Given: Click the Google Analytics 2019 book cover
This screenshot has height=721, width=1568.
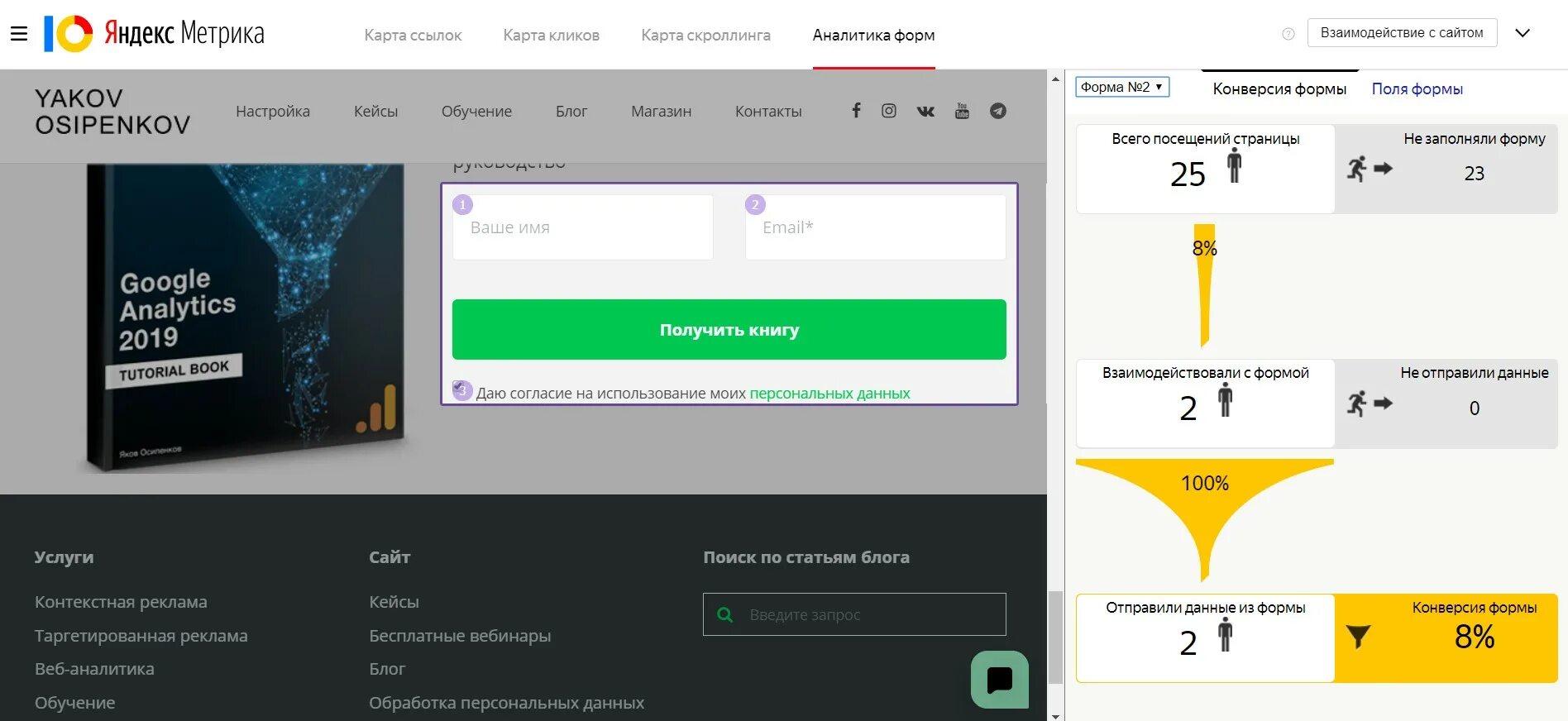Looking at the screenshot, I should coord(246,317).
